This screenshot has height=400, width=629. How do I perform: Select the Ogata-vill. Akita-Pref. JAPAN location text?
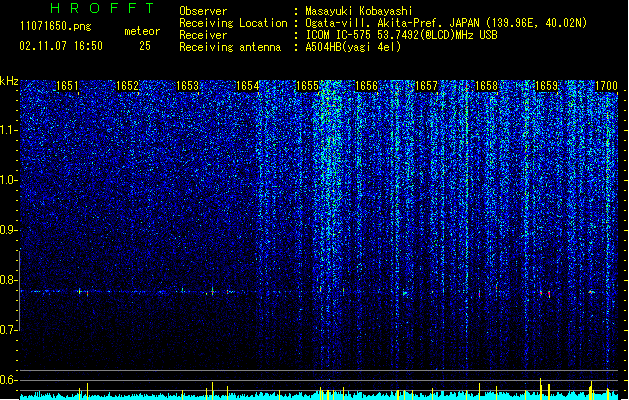446,23
